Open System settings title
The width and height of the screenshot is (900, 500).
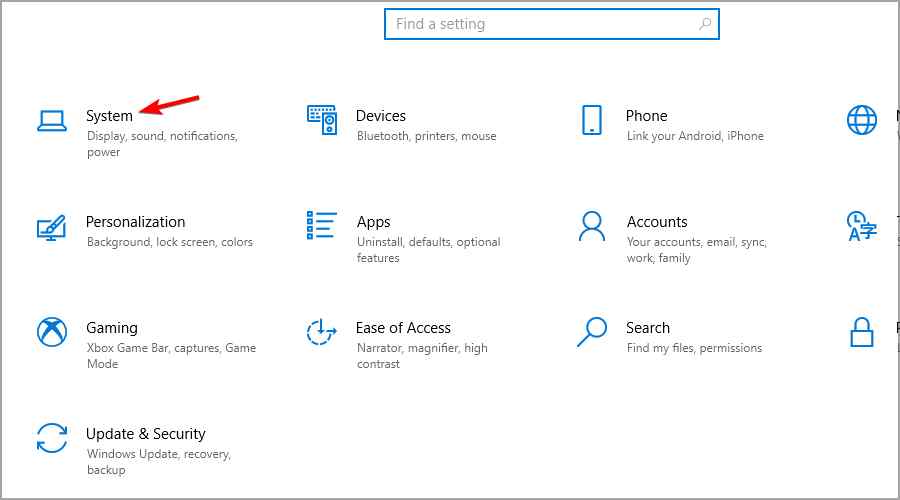109,115
